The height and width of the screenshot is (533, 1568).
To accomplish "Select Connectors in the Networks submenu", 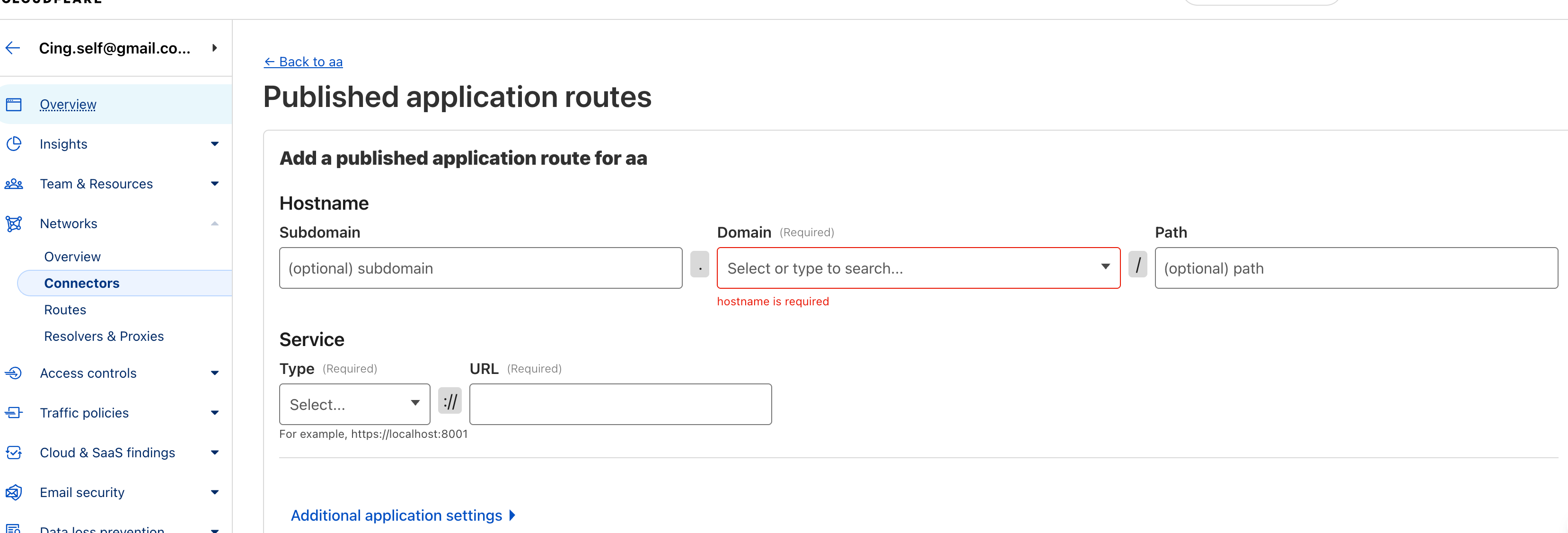I will pyautogui.click(x=81, y=283).
